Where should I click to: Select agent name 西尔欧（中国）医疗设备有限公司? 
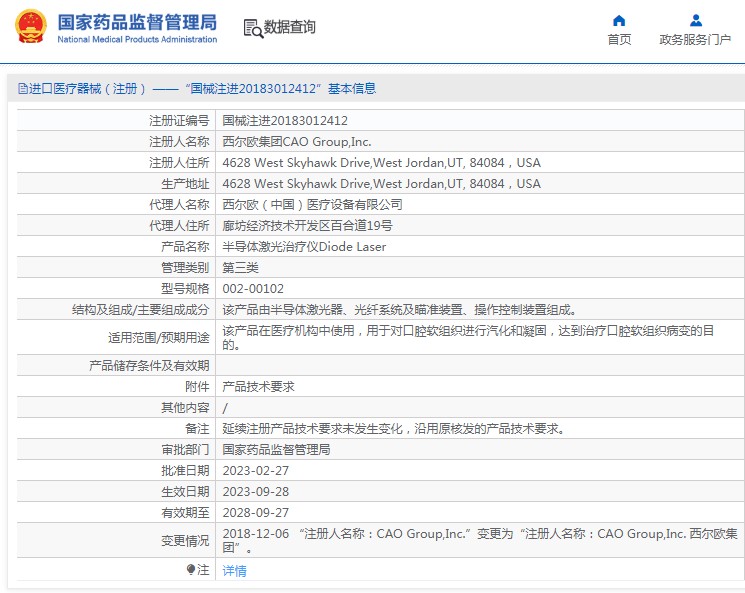click(312, 204)
